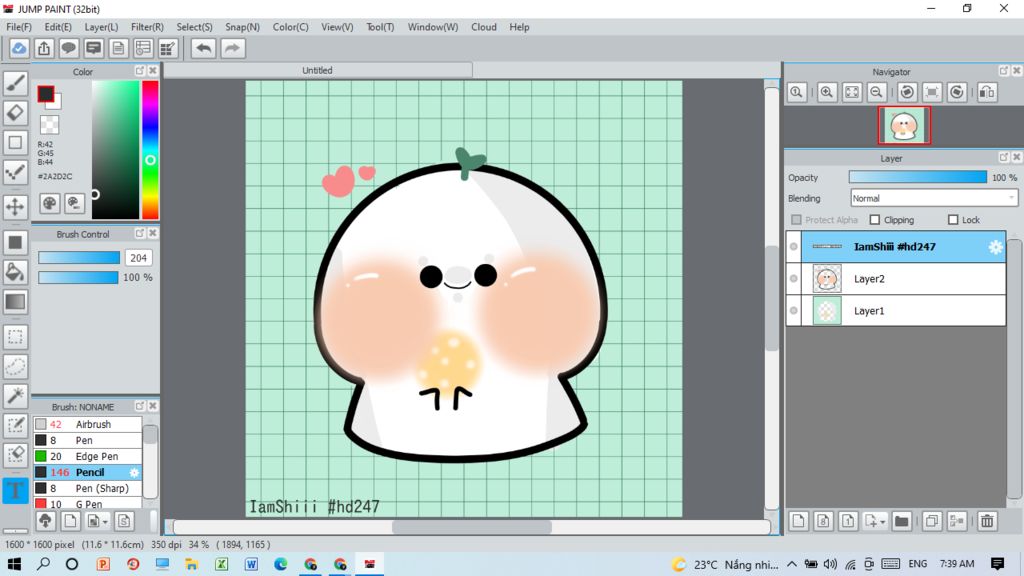The height and width of the screenshot is (576, 1024).
Task: Hide the Layer2 layer
Action: (x=793, y=279)
